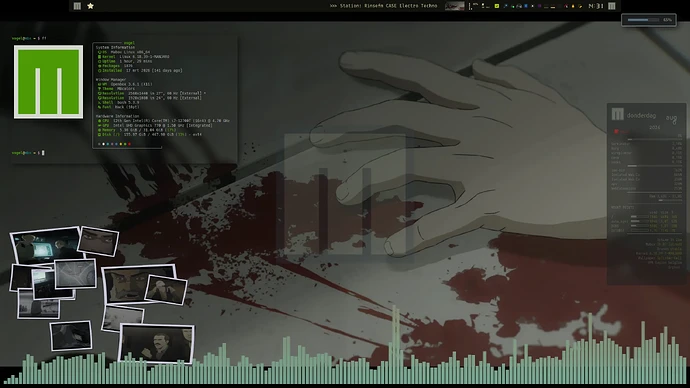
Task: Open the mustached man photo thumbnail
Action: click(x=156, y=344)
